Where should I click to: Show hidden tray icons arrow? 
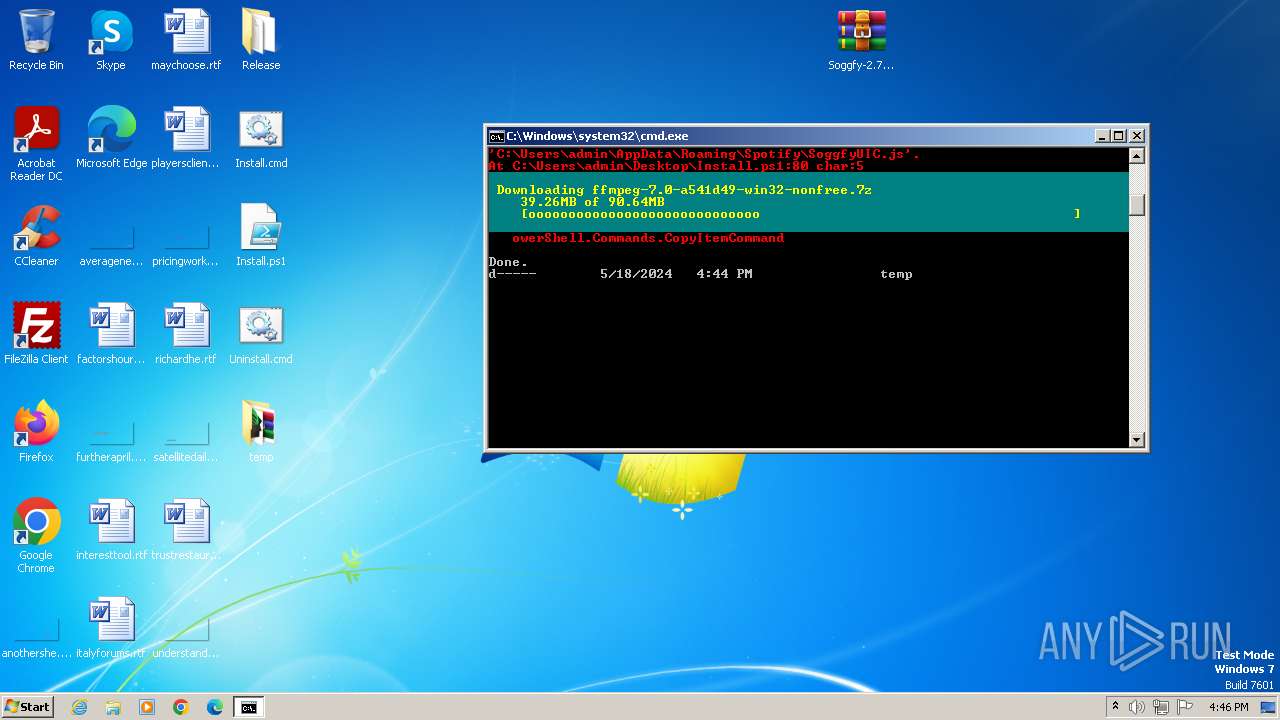point(1115,707)
